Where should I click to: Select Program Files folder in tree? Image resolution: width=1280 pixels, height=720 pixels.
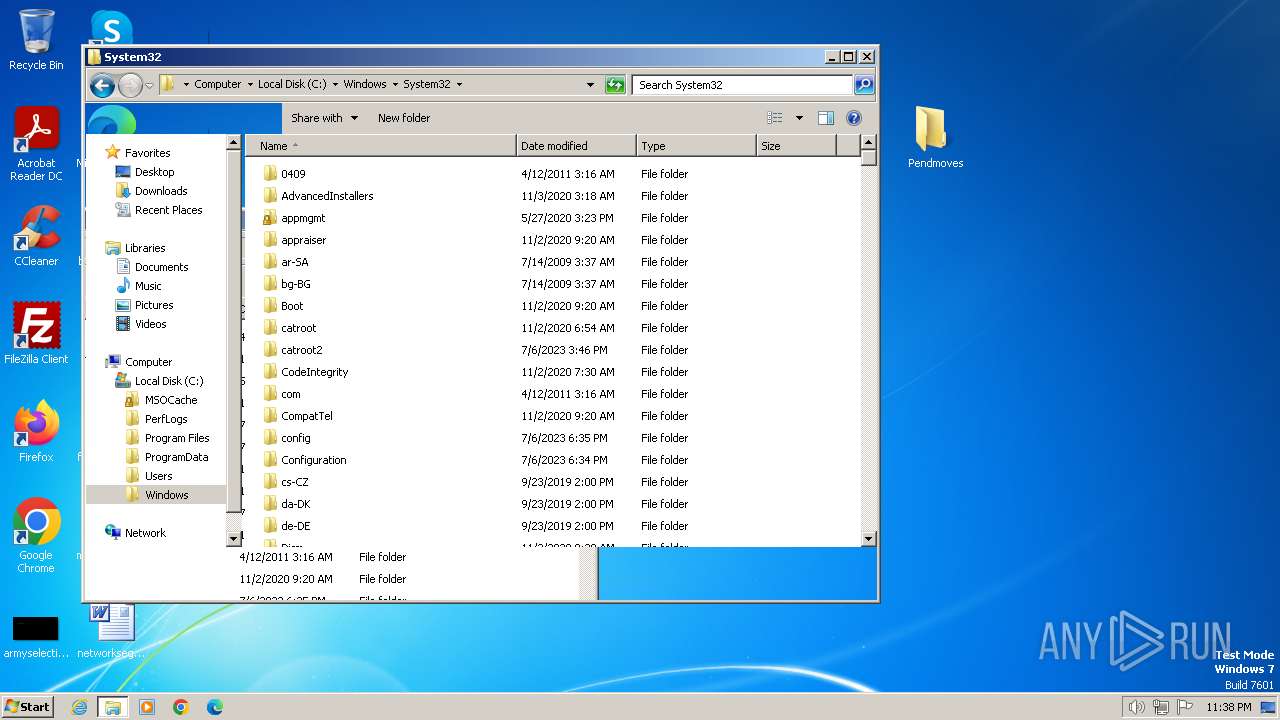pyautogui.click(x=177, y=438)
